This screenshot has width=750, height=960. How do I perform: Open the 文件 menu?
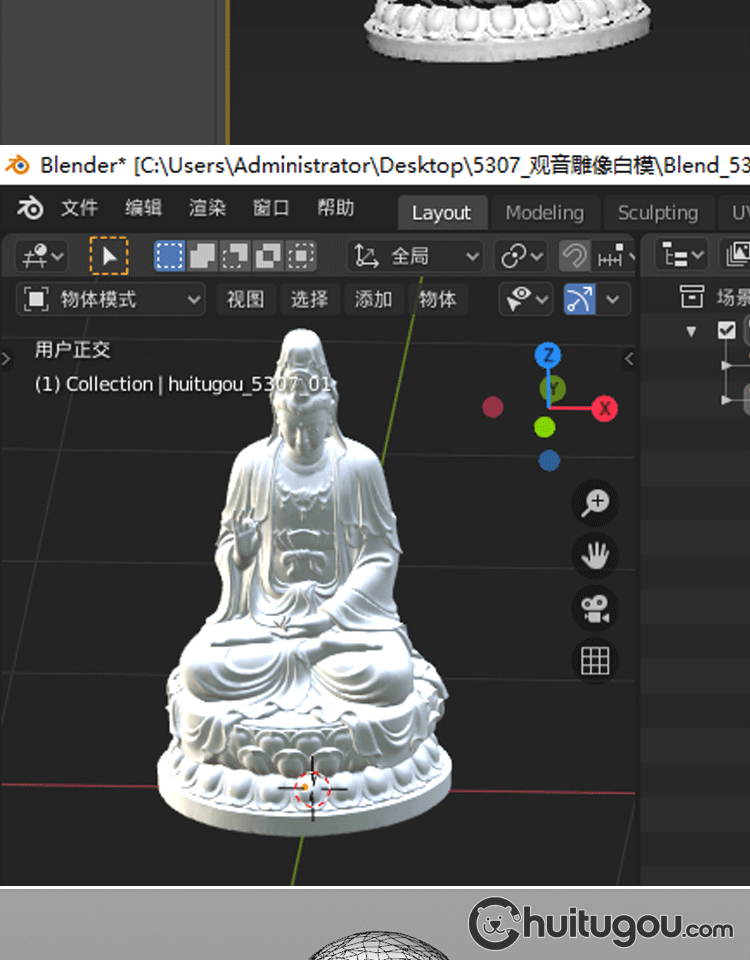click(79, 208)
